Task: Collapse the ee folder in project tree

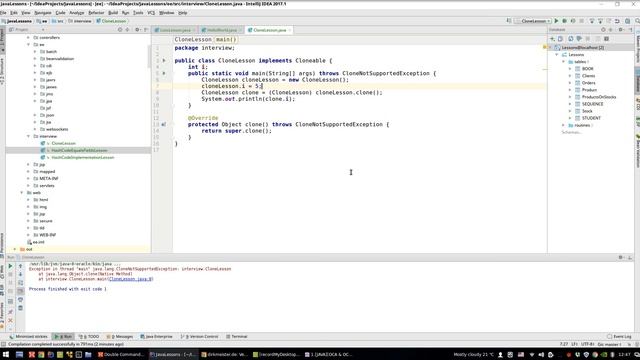Action: [x=29, y=44]
